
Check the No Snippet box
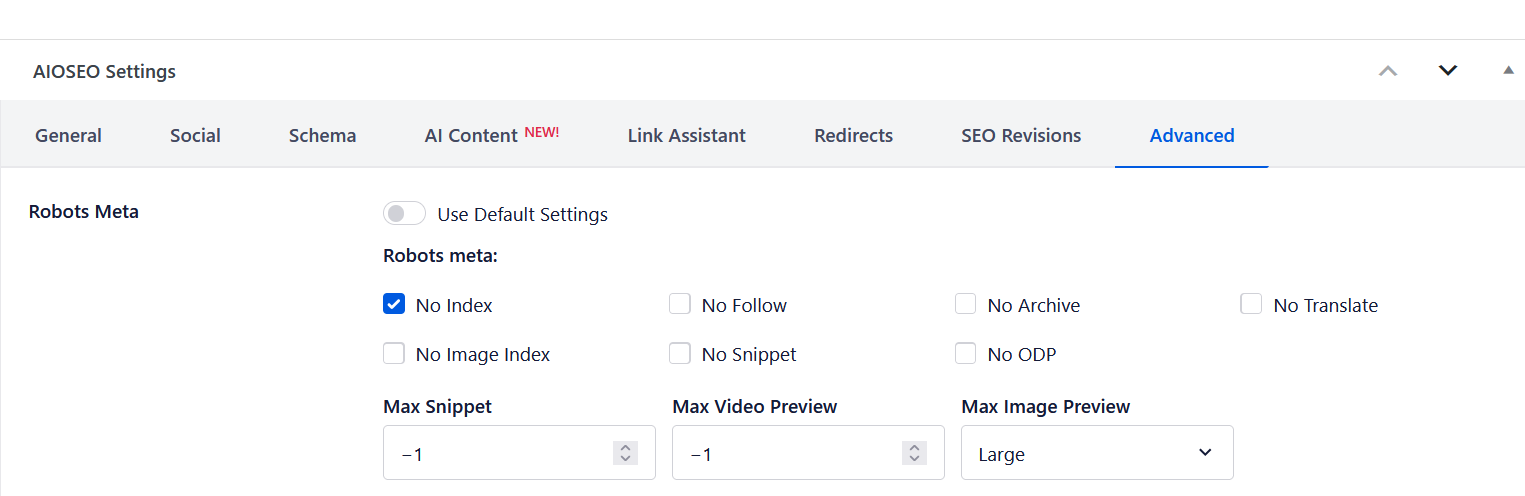pos(680,353)
